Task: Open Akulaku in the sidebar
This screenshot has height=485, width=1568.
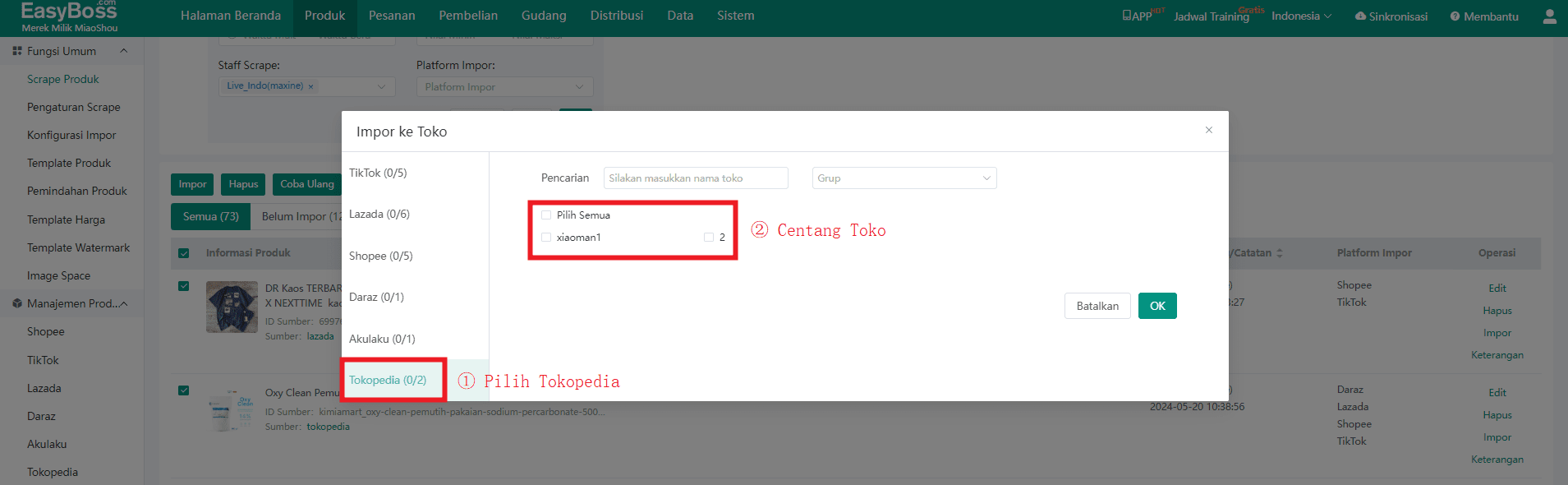Action: [47, 444]
